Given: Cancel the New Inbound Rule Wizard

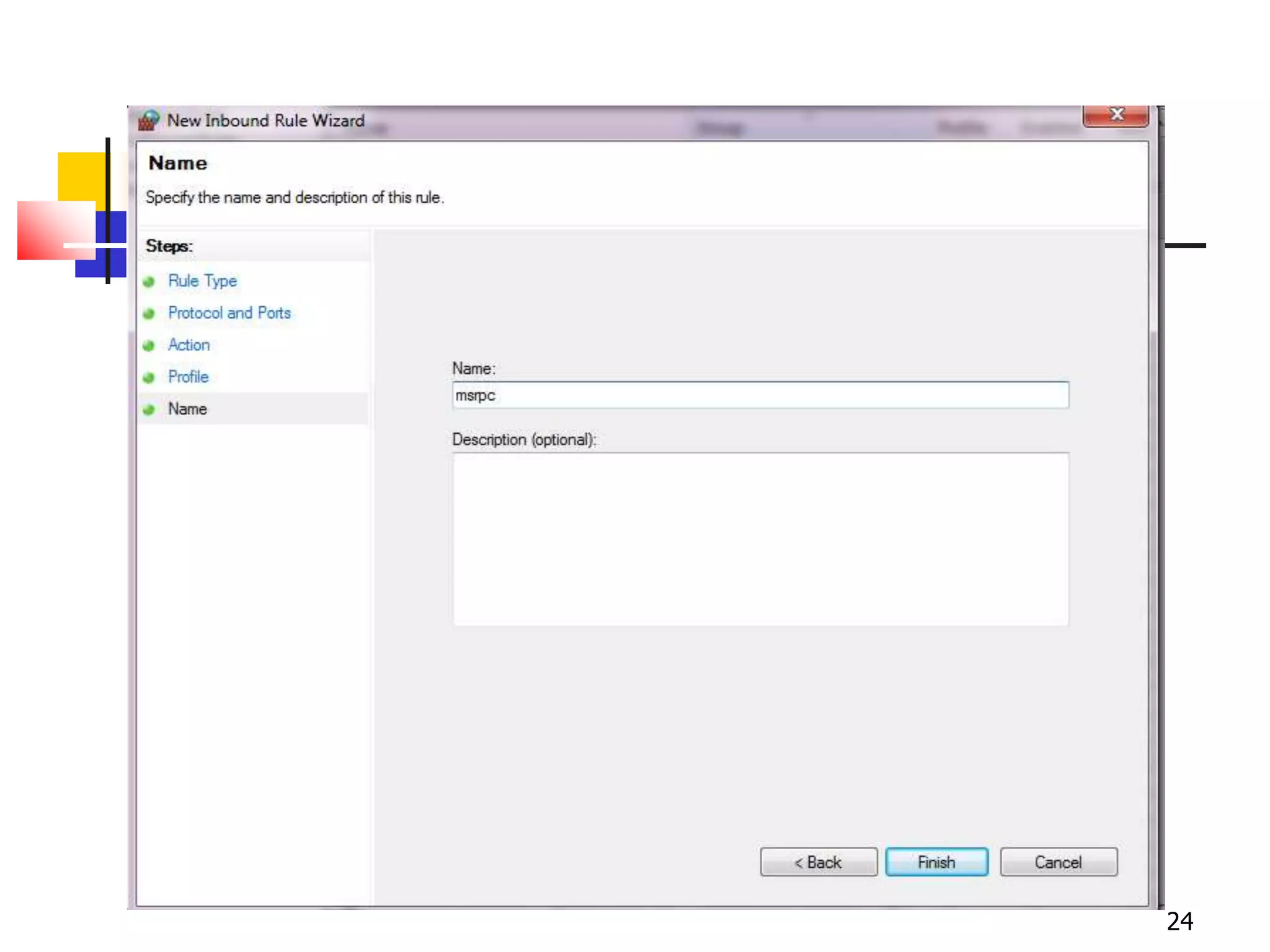Looking at the screenshot, I should coord(1058,862).
